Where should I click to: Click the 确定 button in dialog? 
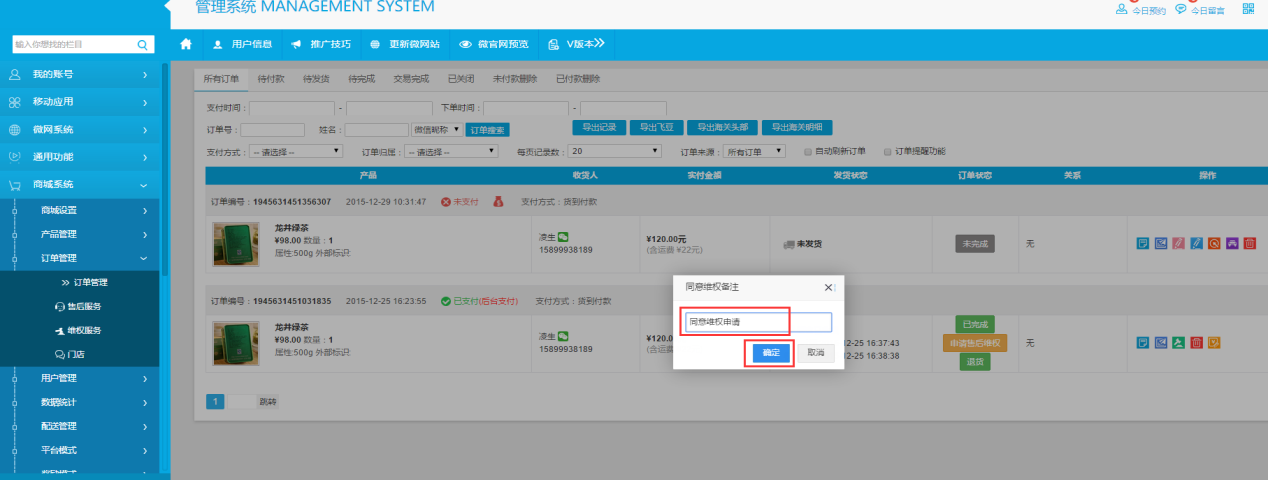[771, 353]
